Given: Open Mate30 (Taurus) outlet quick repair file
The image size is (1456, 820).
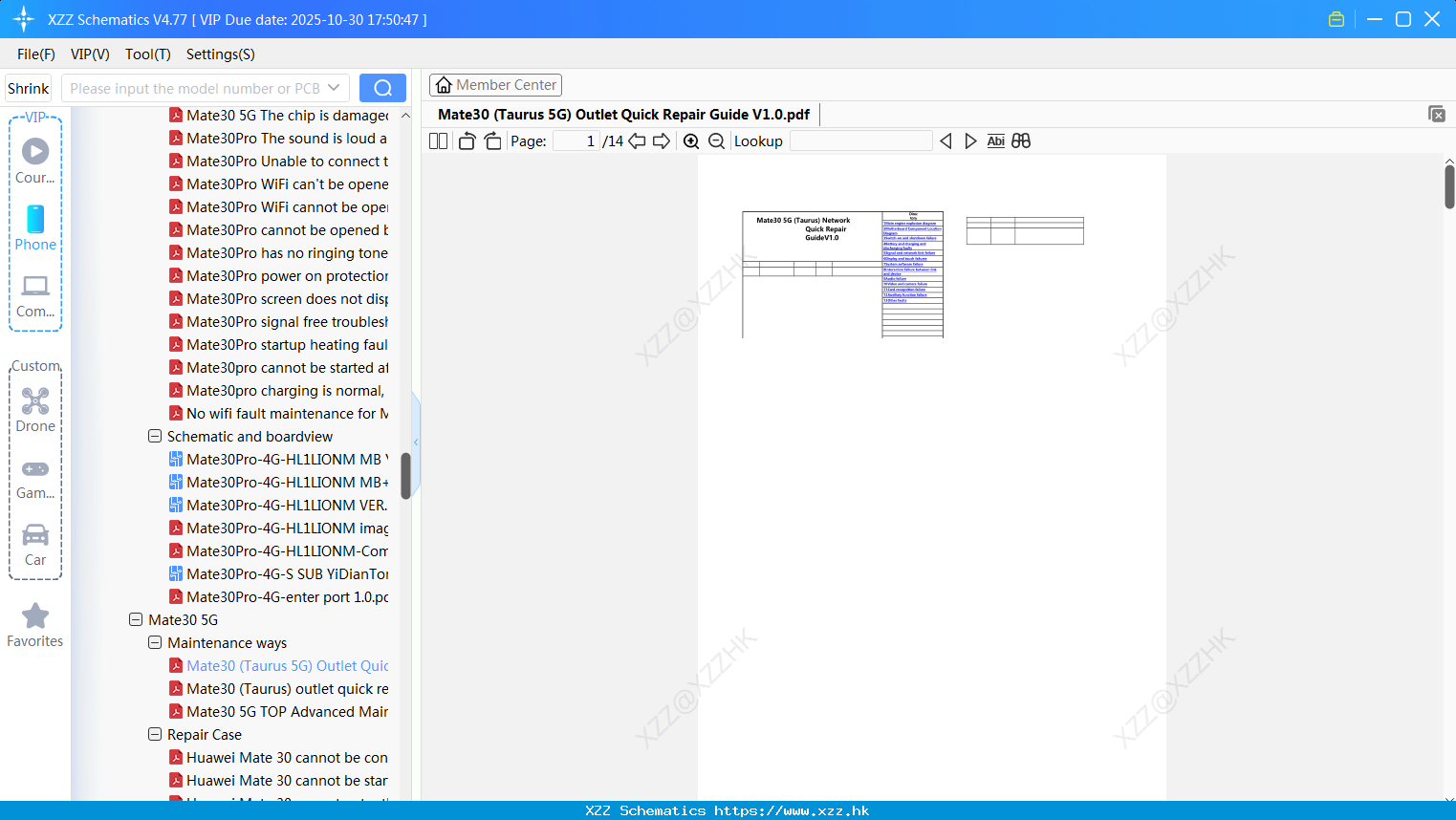Looking at the screenshot, I should 279,688.
